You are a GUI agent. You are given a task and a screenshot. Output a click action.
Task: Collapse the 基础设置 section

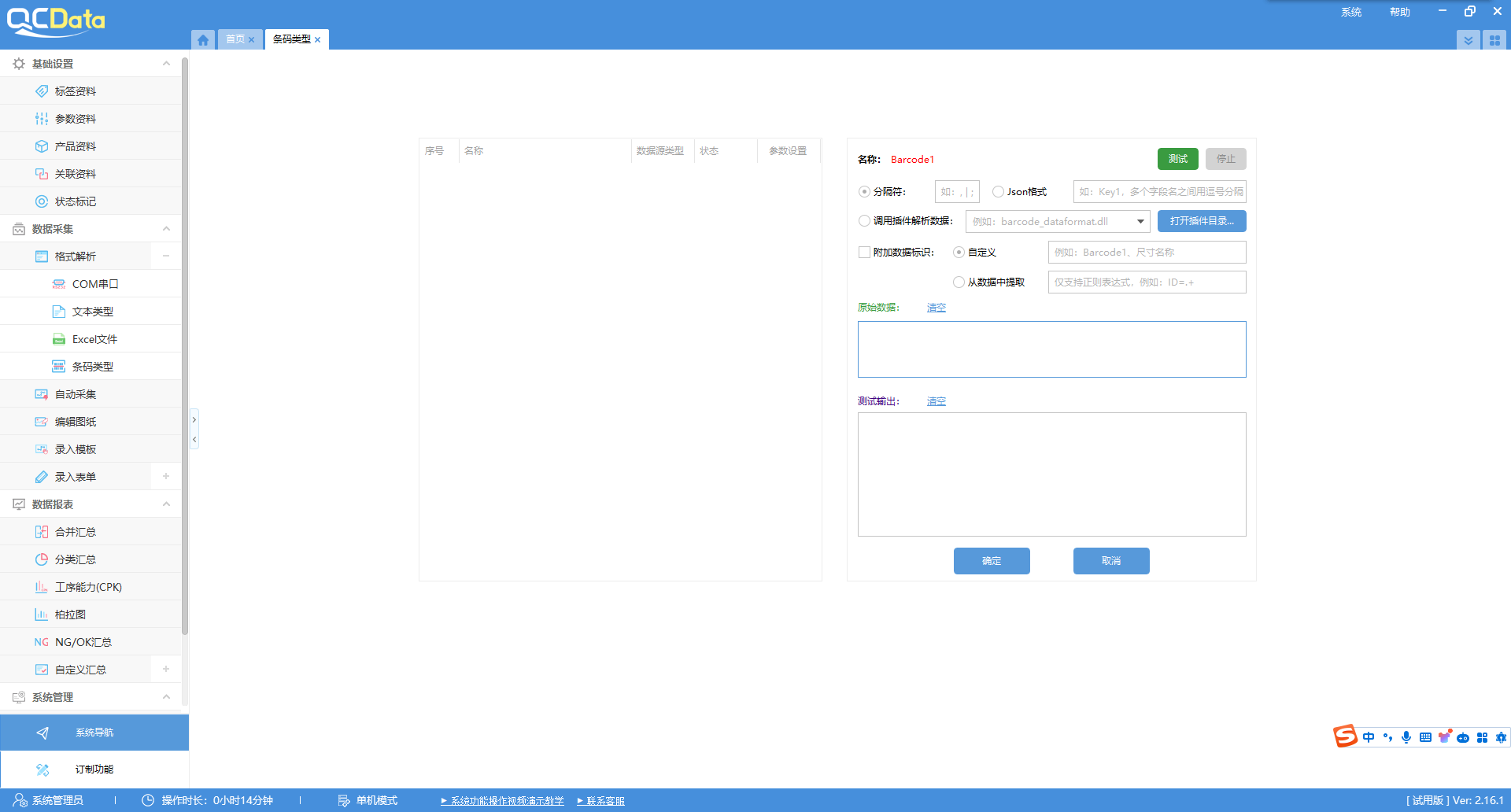(166, 64)
